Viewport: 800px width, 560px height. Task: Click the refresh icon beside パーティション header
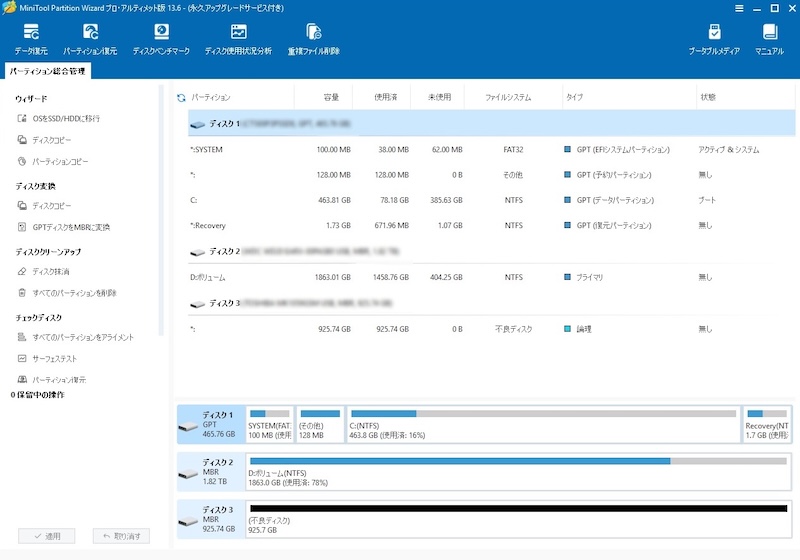pyautogui.click(x=181, y=98)
